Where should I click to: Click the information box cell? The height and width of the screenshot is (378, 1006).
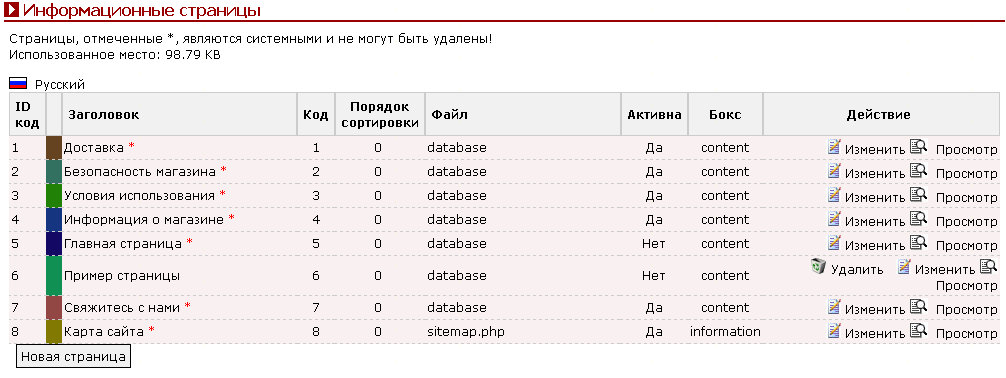725,332
